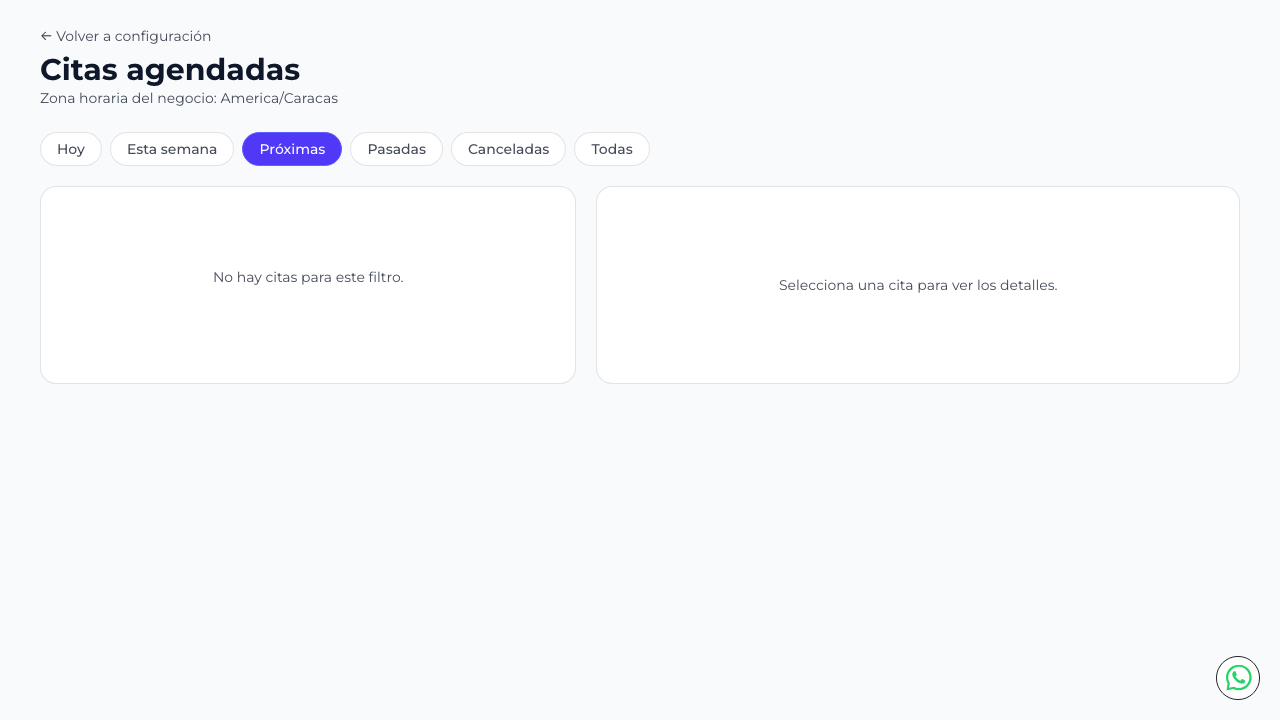Click the green WhatsApp phone logo
The width and height of the screenshot is (1280, 720).
1238,678
